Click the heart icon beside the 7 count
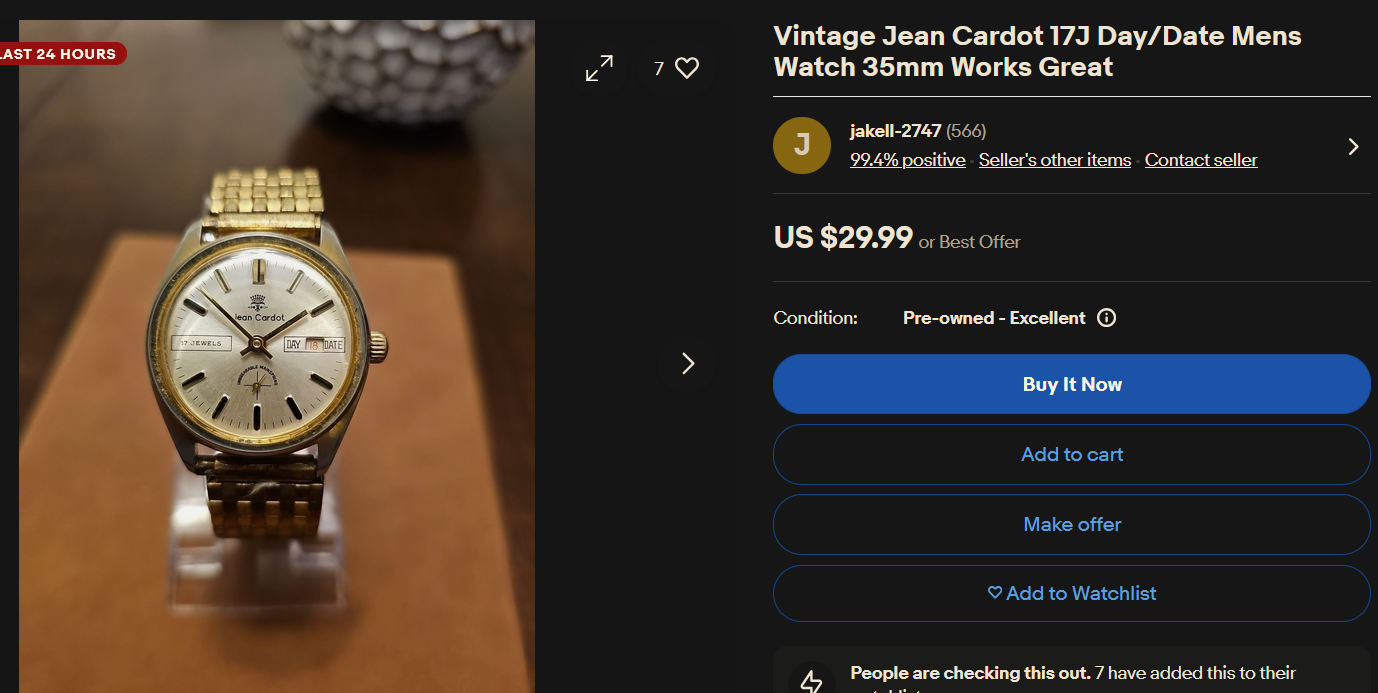 [687, 68]
